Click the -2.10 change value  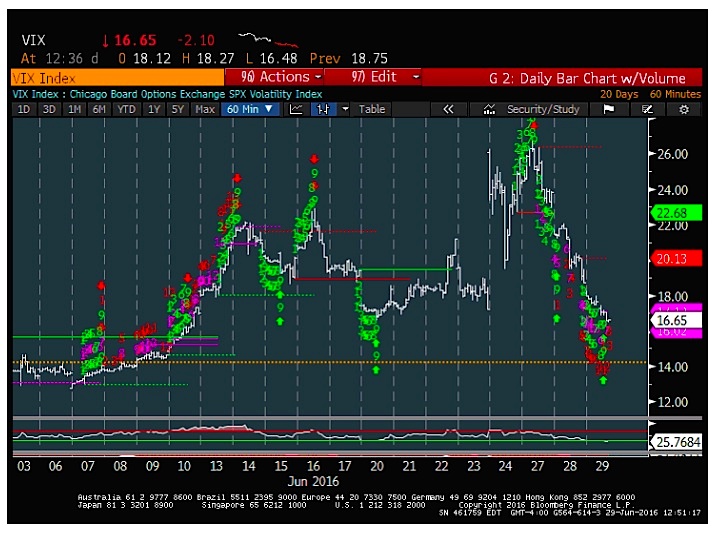pyautogui.click(x=196, y=40)
